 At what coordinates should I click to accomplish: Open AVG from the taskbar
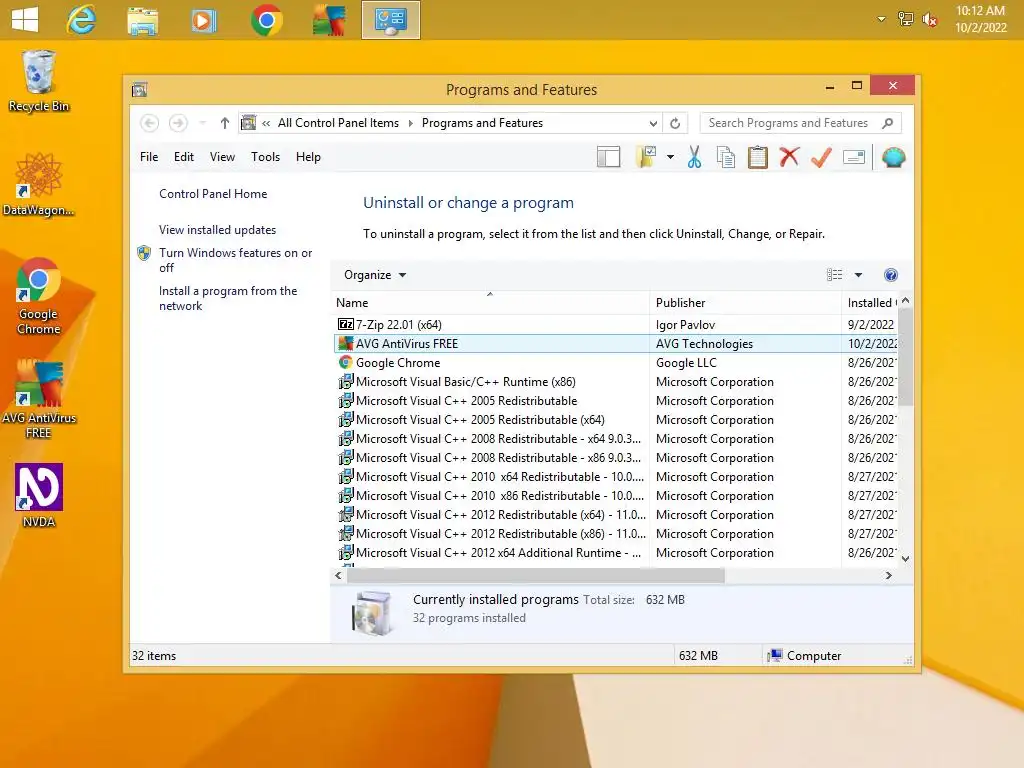(x=329, y=21)
